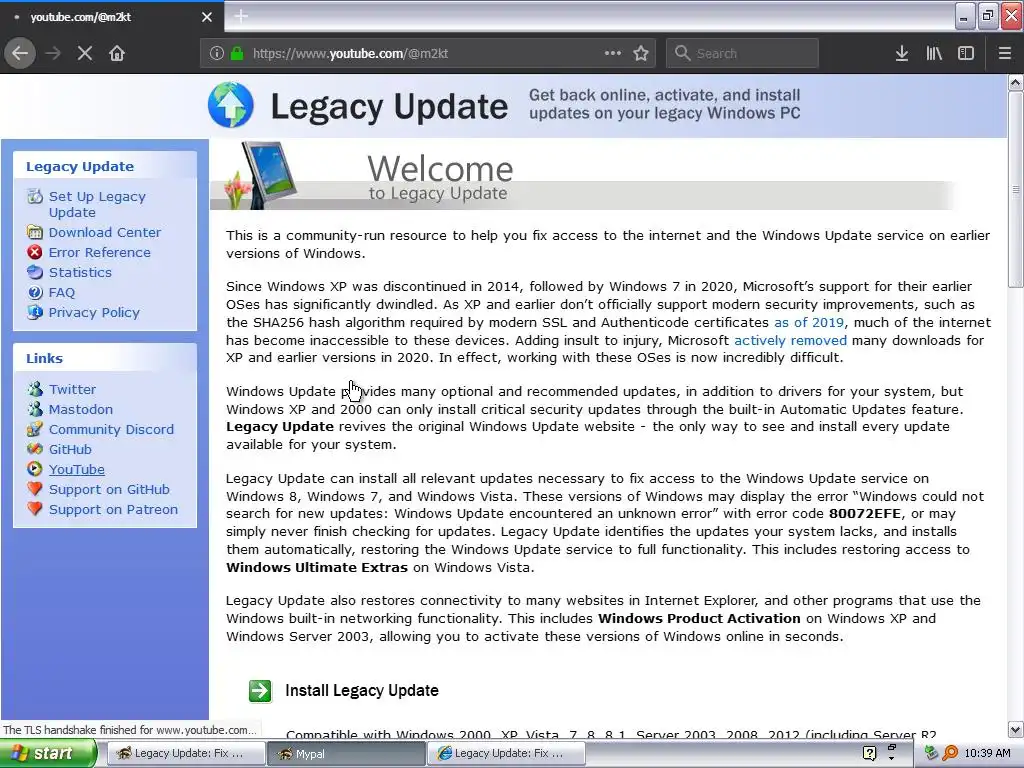1024x768 pixels.
Task: Click the Community Discord icon
Action: 35,429
